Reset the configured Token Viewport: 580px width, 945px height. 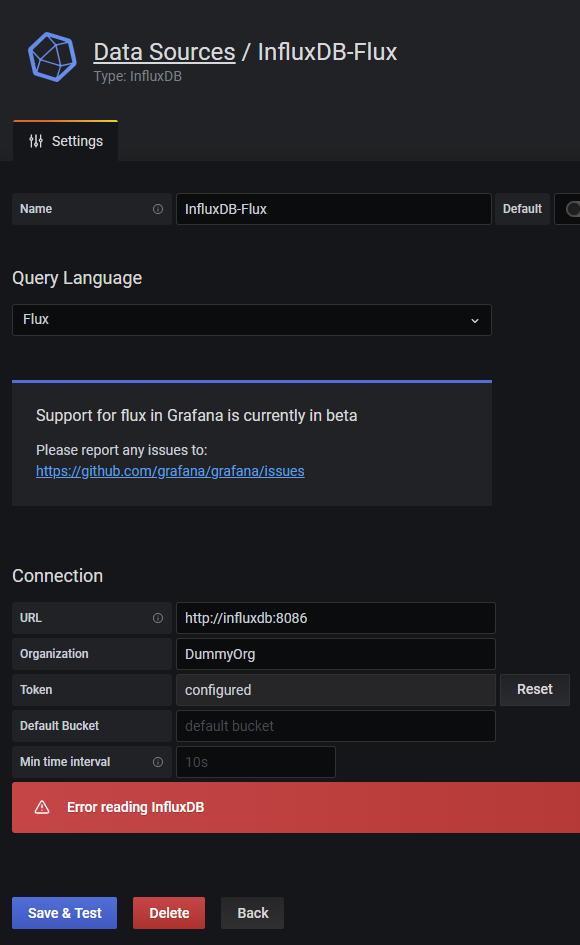click(x=534, y=689)
